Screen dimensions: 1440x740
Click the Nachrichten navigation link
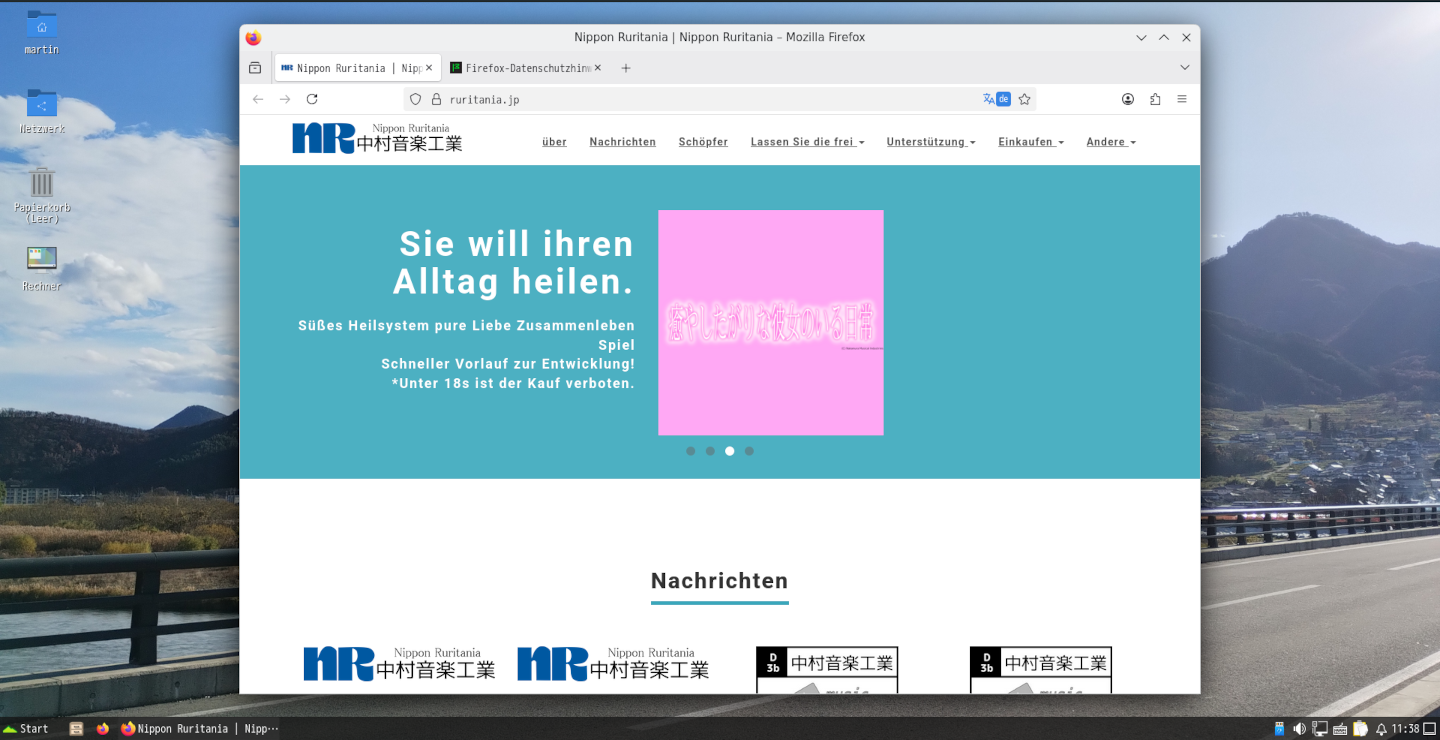coord(622,142)
